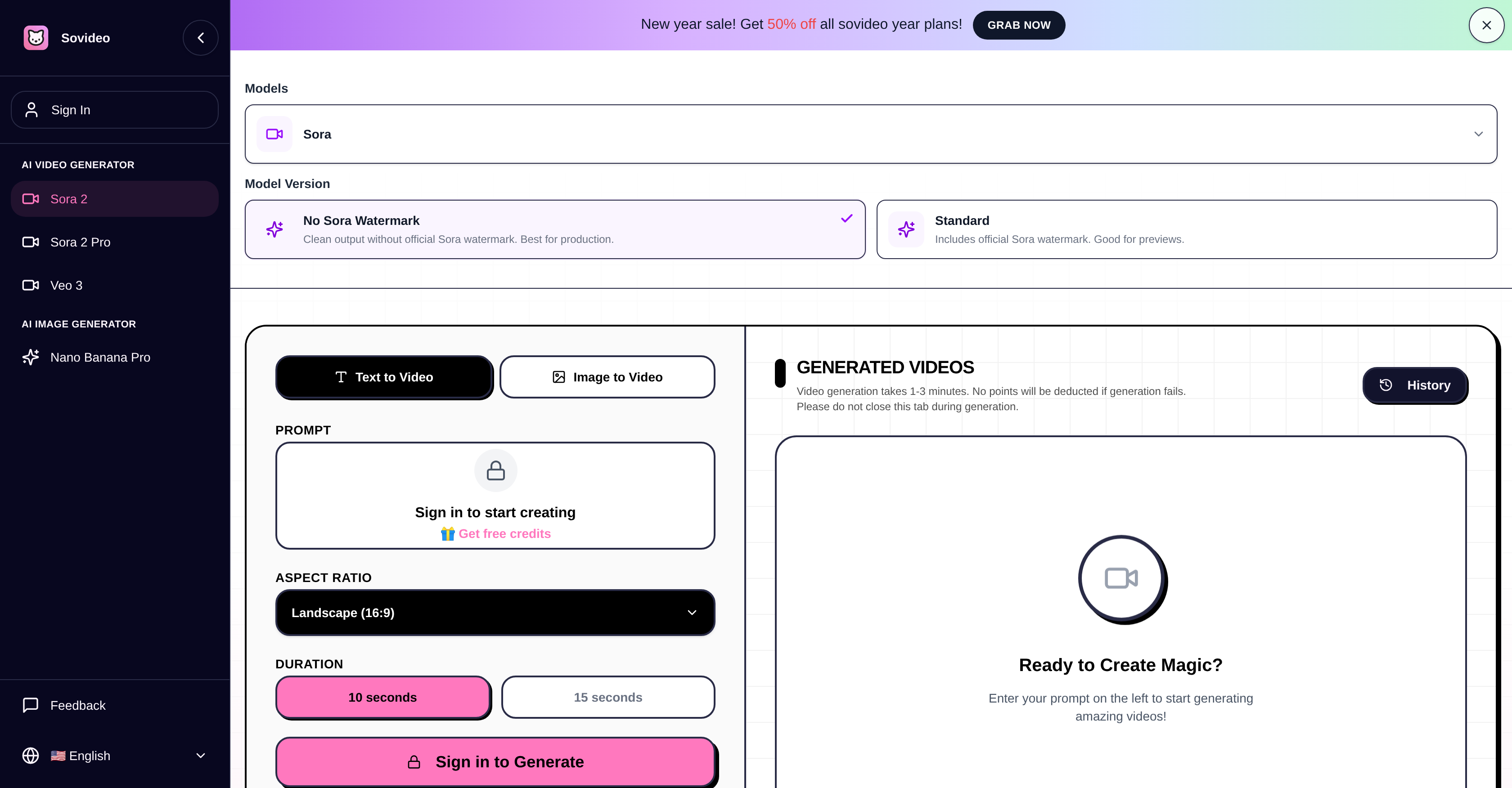
Task: Click sparkle icon on Standard version card
Action: 906,229
